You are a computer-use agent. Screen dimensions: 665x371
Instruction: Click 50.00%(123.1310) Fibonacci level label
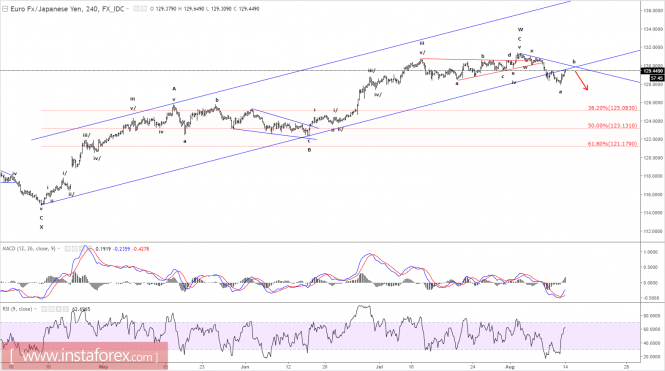point(612,126)
